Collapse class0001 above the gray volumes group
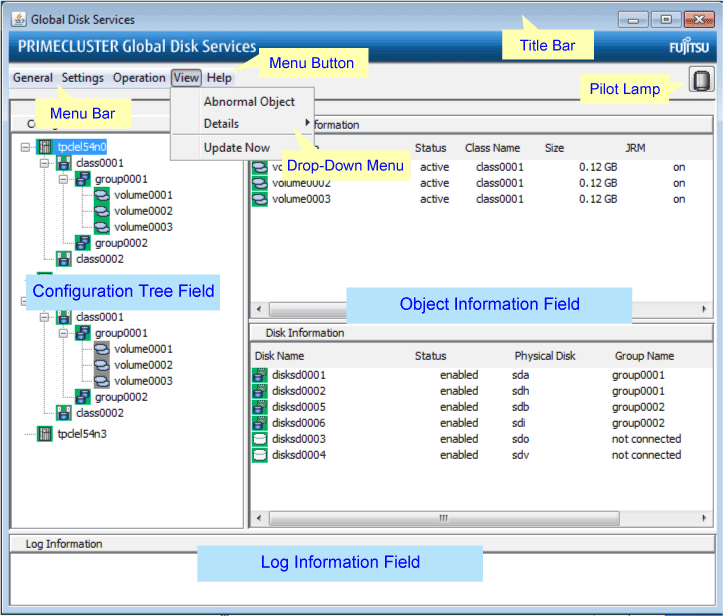This screenshot has width=723, height=616. (44, 317)
